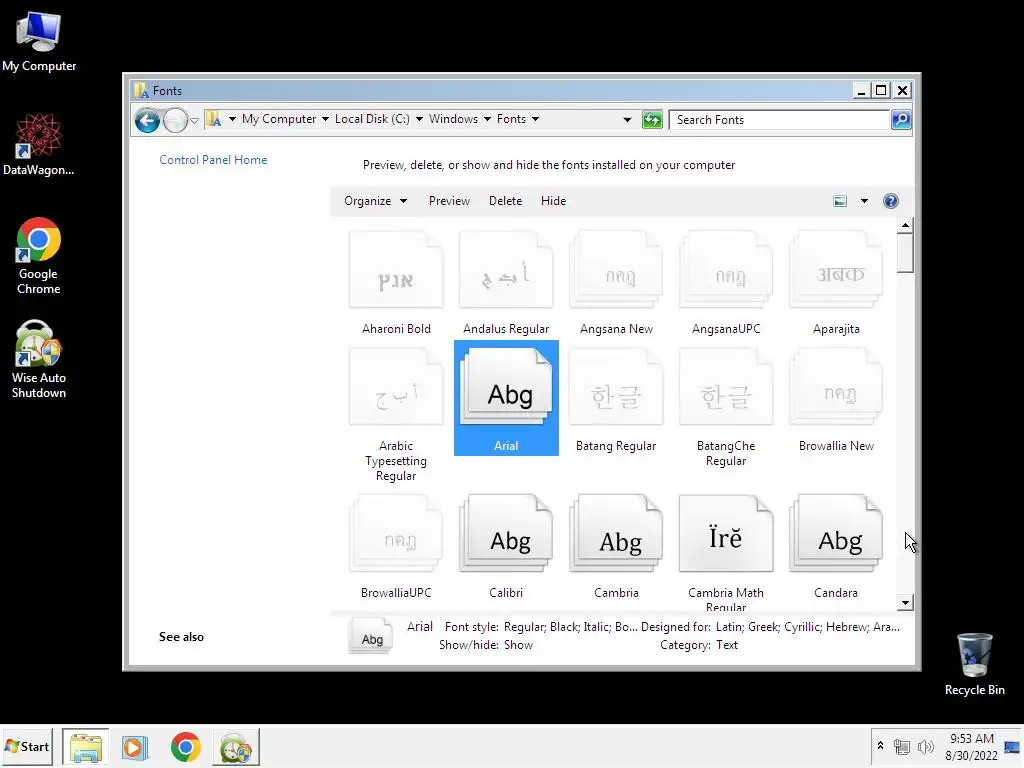Select the AngsanaUPC font icon
Viewport: 1024px width, 768px height.
726,270
